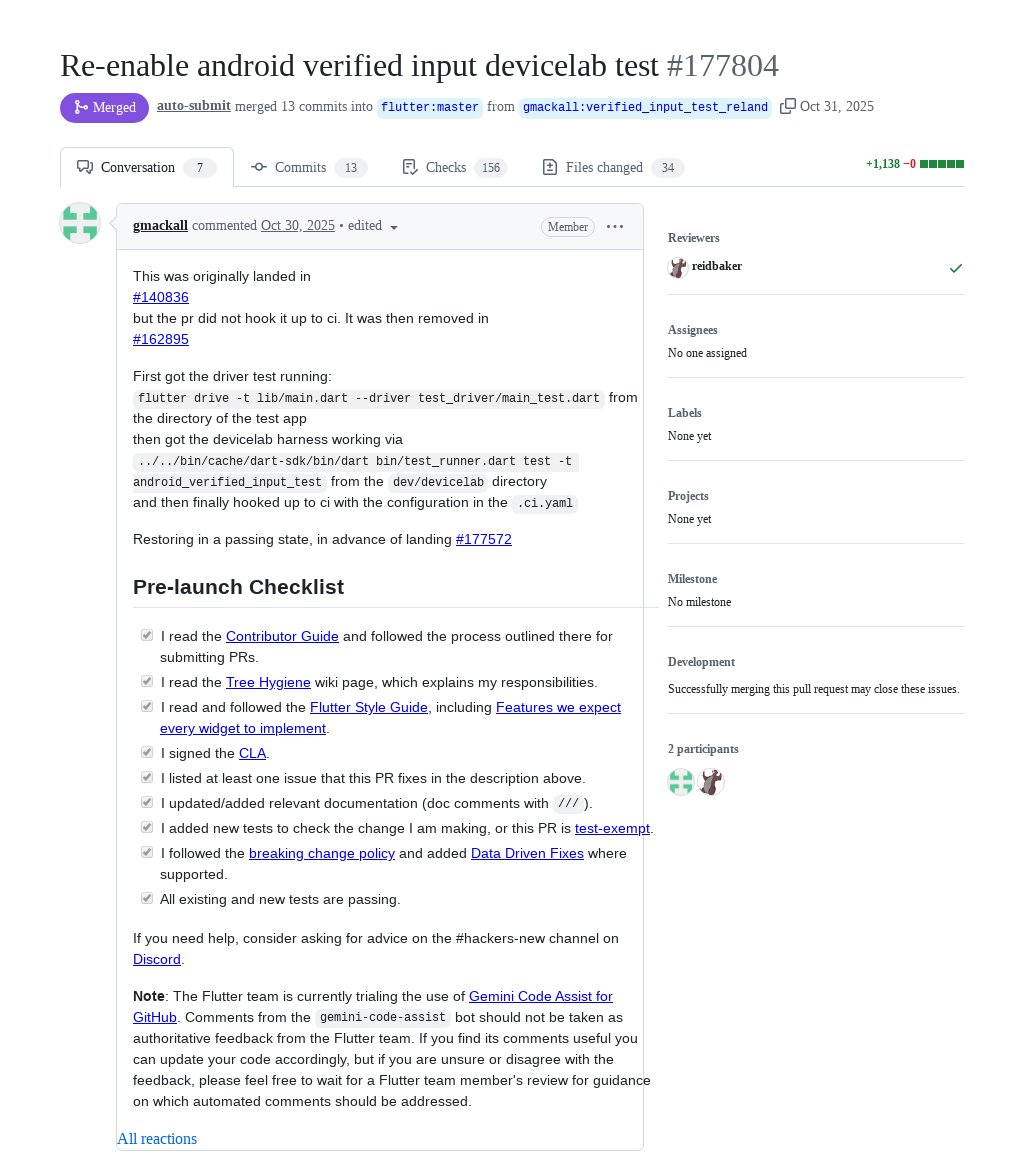The width and height of the screenshot is (1024, 1171).
Task: Open the auto-submit user link
Action: (193, 106)
